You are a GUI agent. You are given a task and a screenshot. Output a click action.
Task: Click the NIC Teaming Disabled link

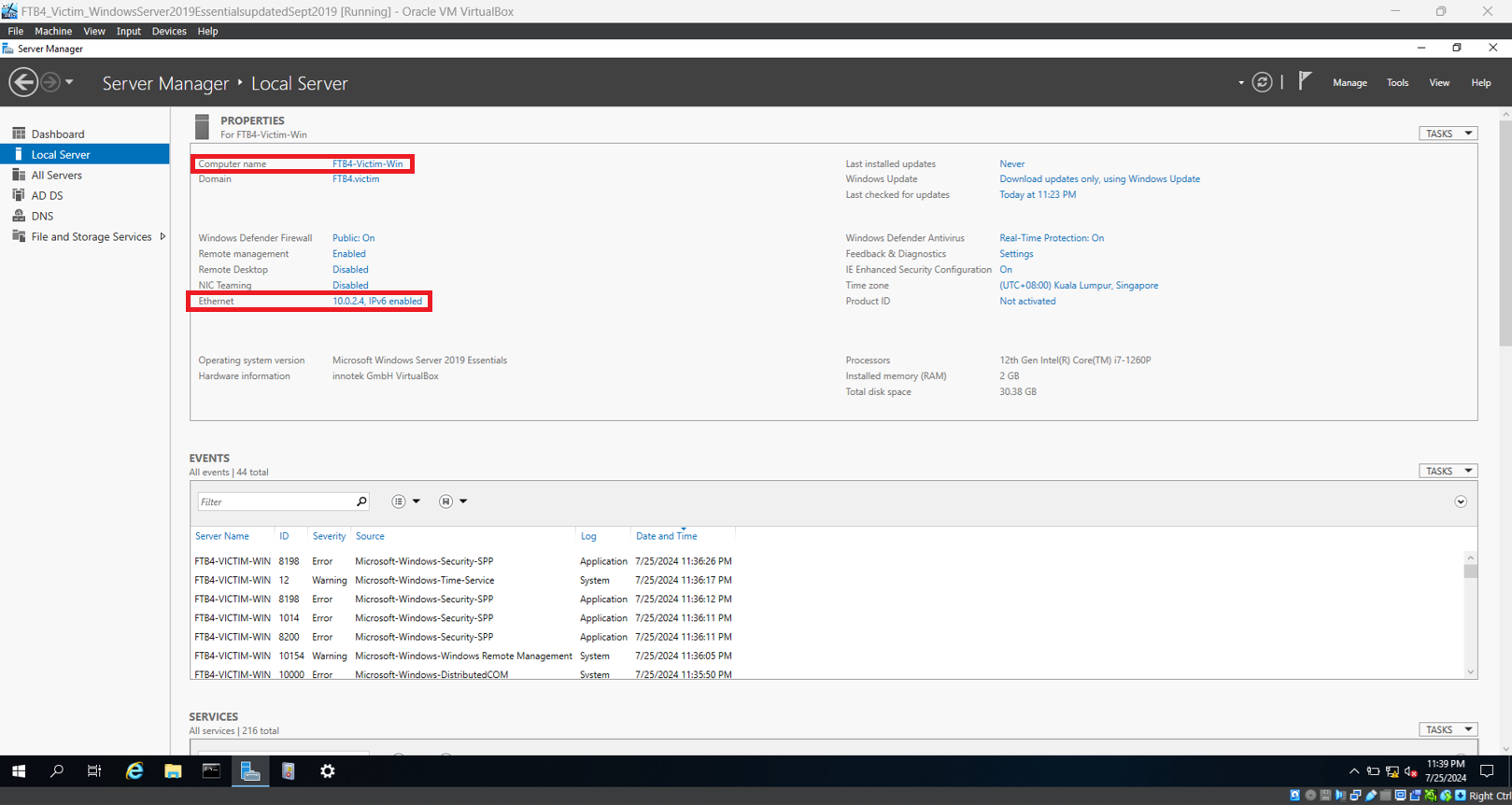click(x=350, y=285)
